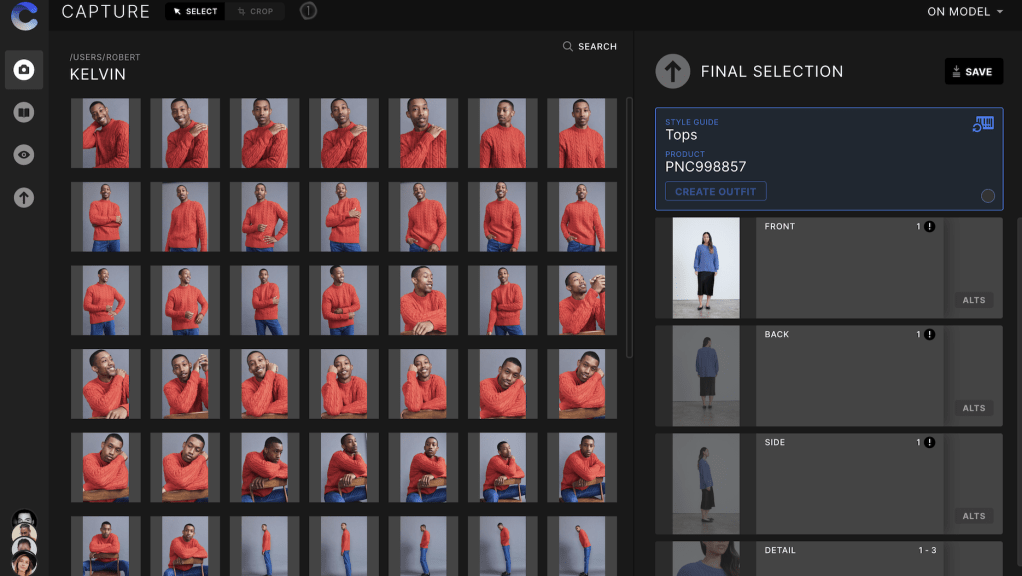This screenshot has width=1022, height=576.
Task: Click the Search label
Action: 597,47
